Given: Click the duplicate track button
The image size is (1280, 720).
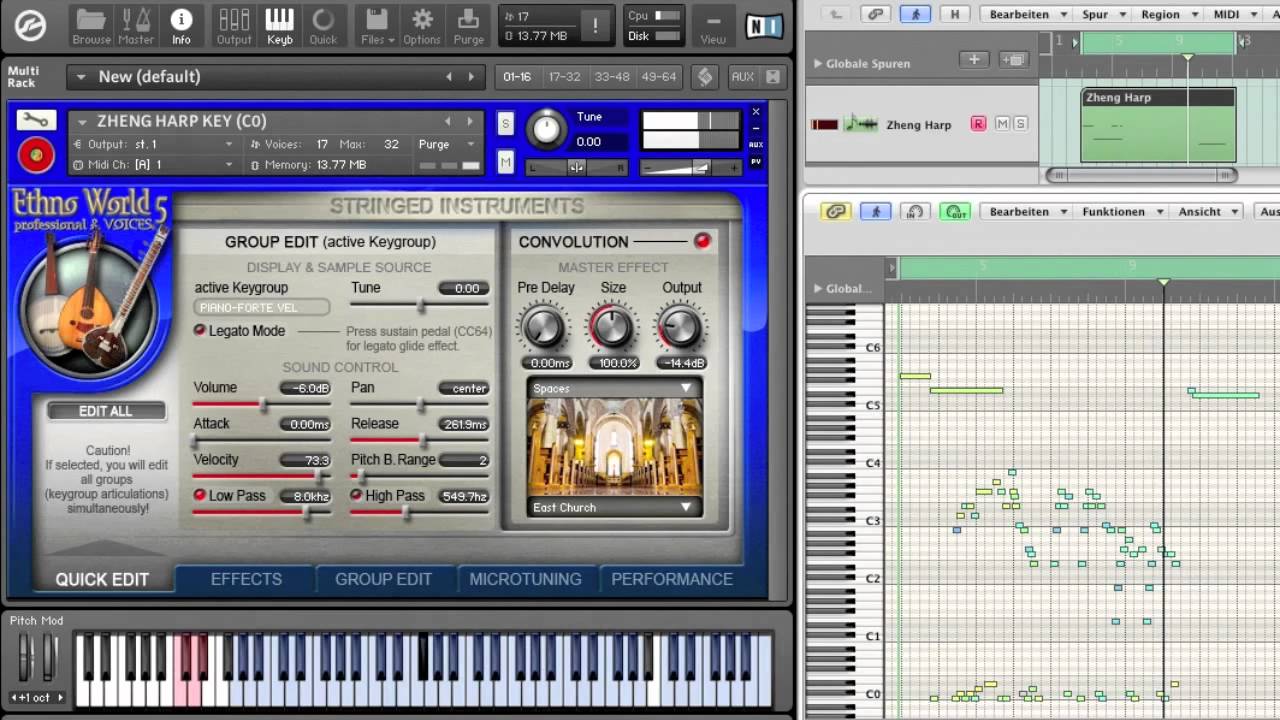Looking at the screenshot, I should [1013, 60].
